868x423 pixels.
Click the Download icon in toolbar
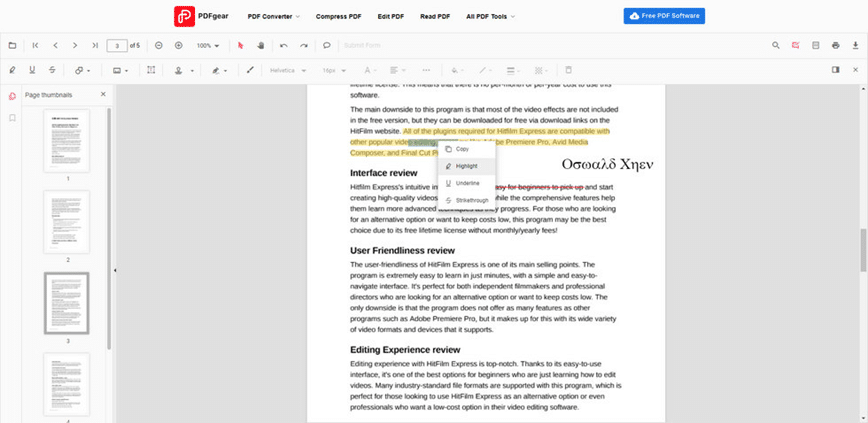click(x=856, y=45)
